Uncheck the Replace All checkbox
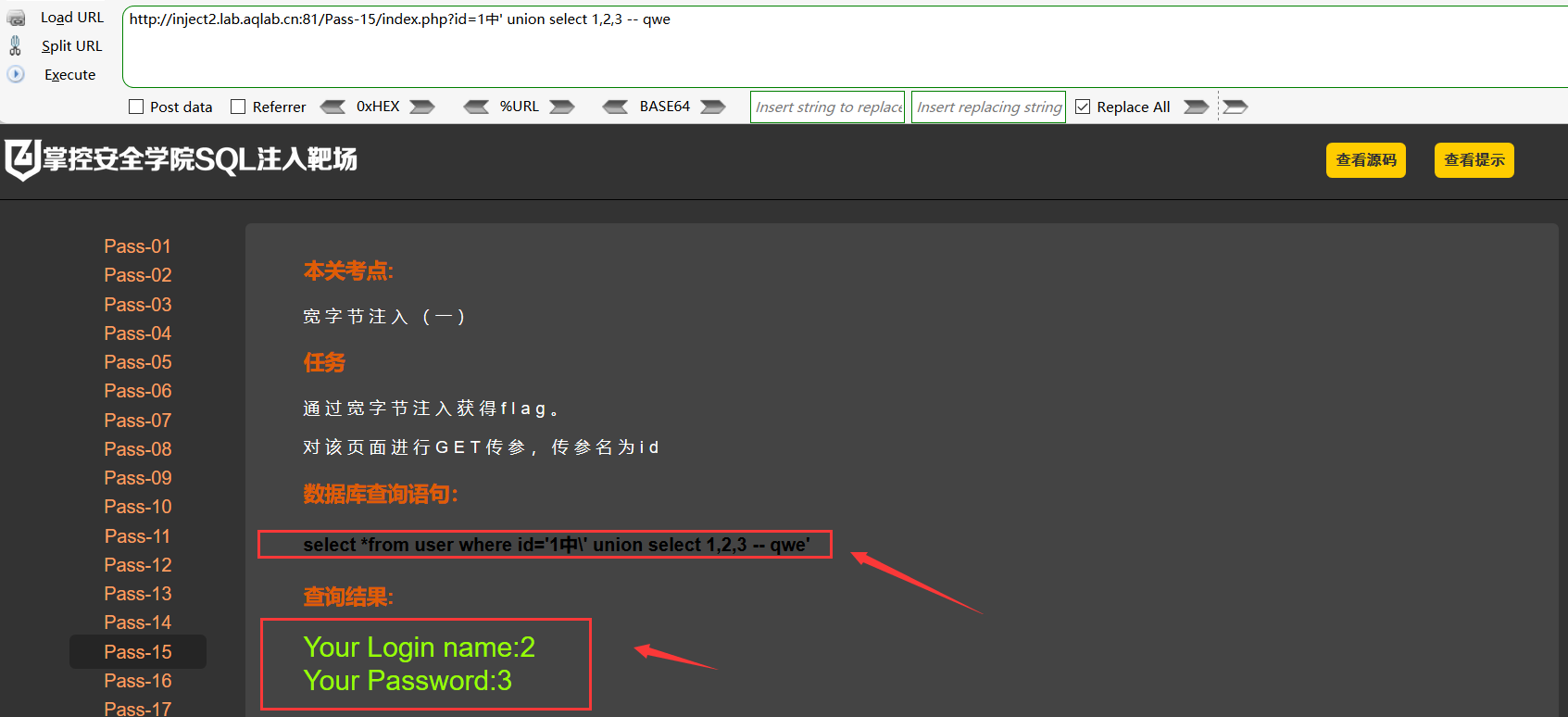 [x=1083, y=107]
